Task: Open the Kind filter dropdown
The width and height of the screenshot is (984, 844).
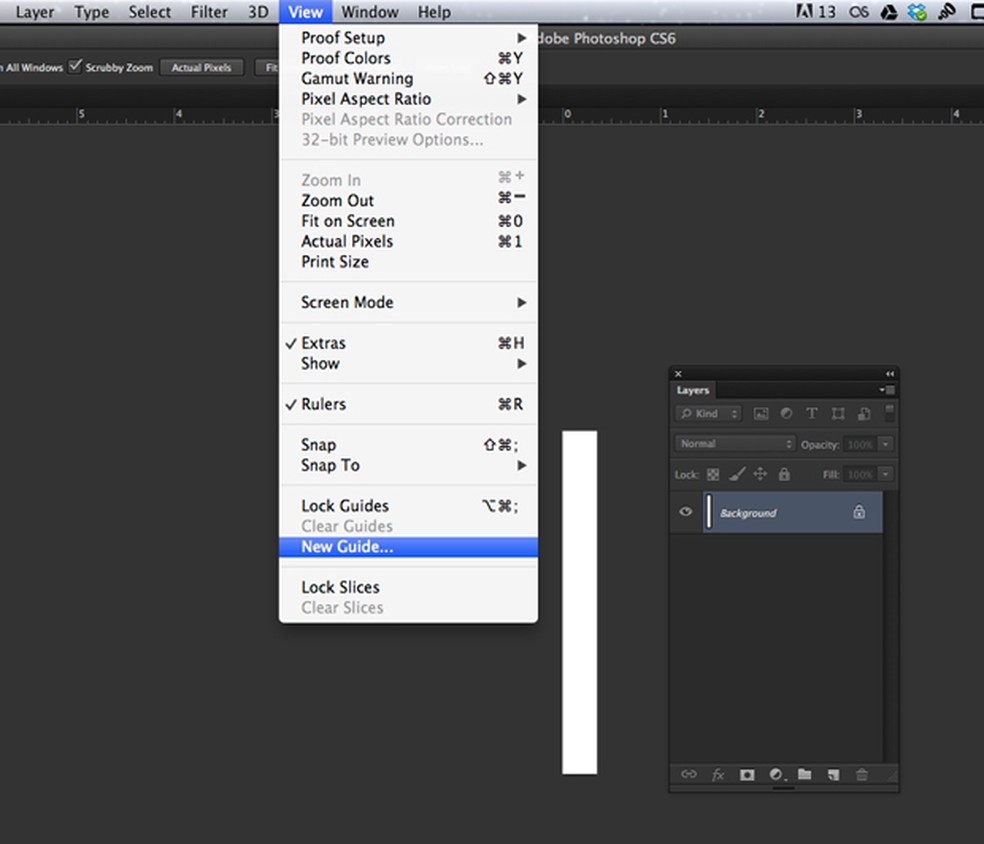Action: pos(708,414)
